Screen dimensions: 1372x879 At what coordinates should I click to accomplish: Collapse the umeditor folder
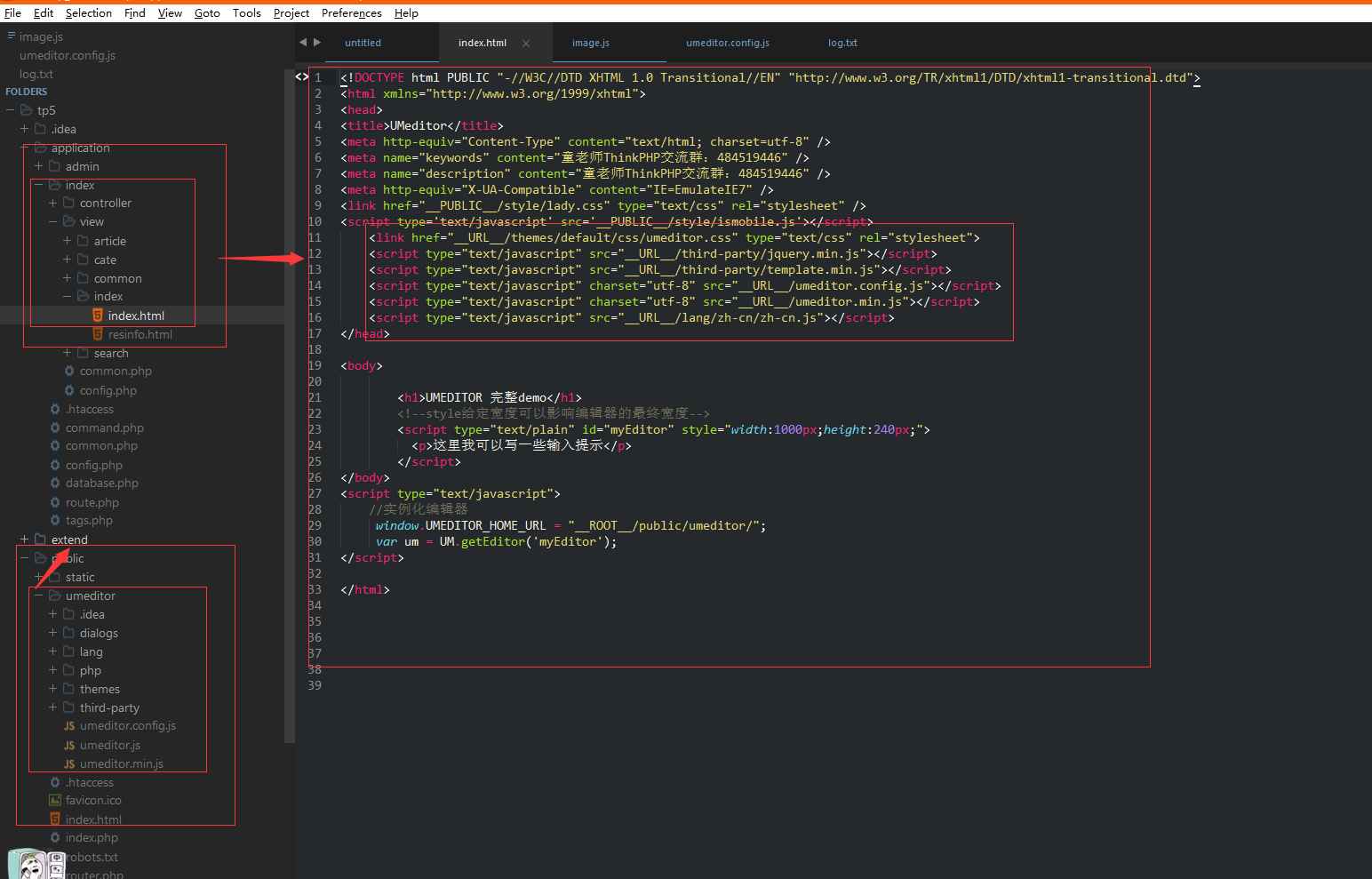pos(39,595)
